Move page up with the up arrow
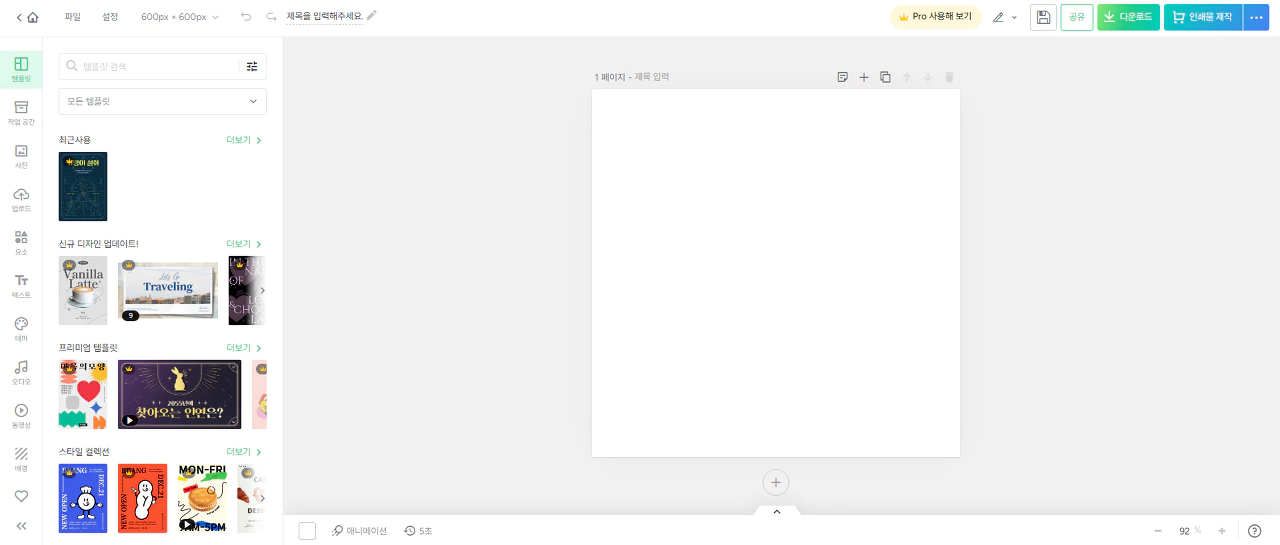Screen dimensions: 1280x545 pyautogui.click(x=907, y=77)
